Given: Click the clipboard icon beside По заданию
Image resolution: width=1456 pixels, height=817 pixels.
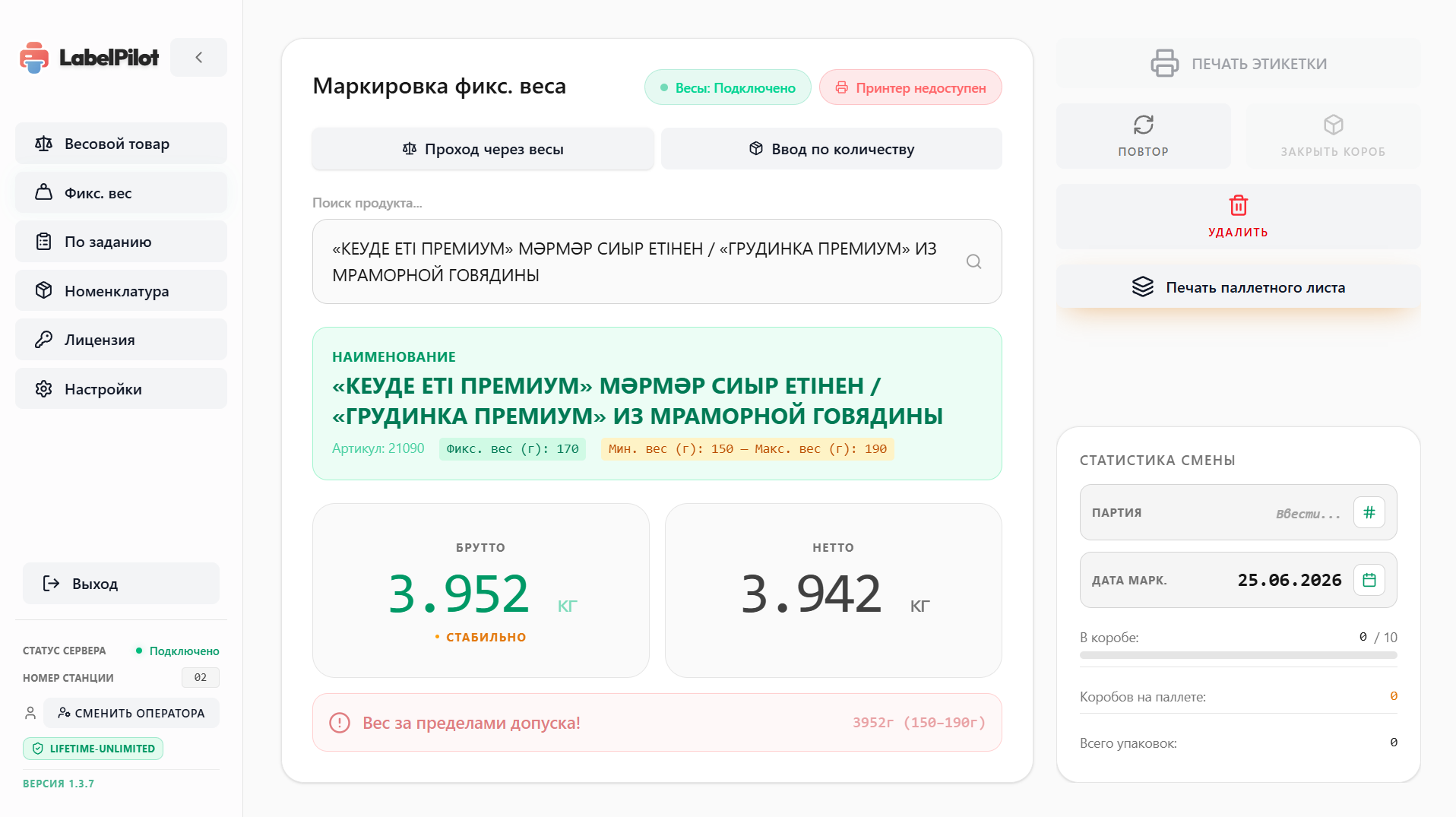Looking at the screenshot, I should tap(44, 242).
